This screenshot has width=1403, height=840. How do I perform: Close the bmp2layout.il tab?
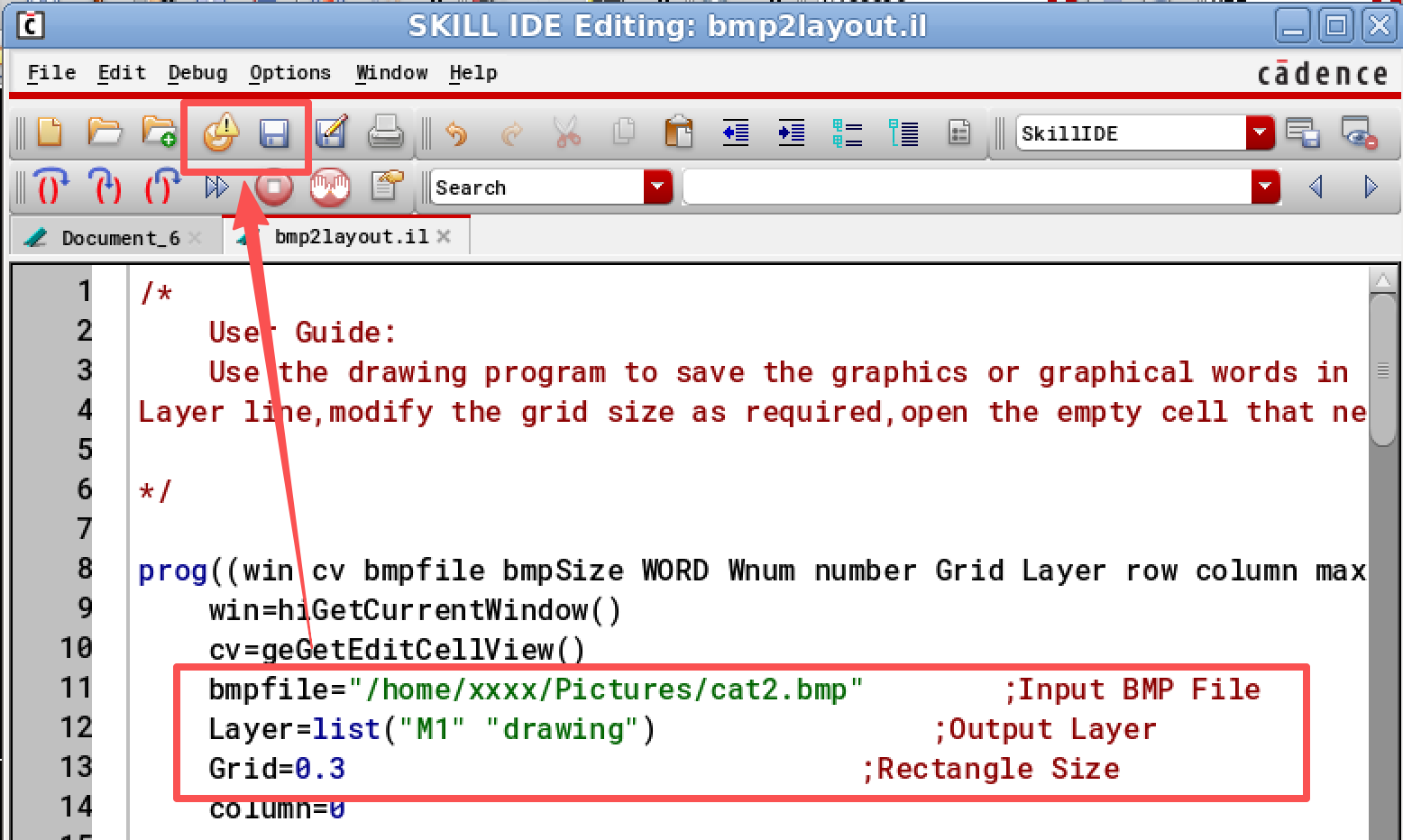[x=443, y=236]
